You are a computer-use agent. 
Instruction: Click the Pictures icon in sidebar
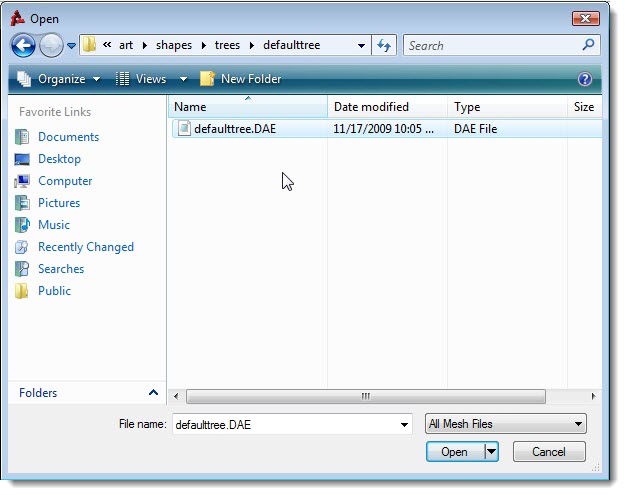coord(22,203)
